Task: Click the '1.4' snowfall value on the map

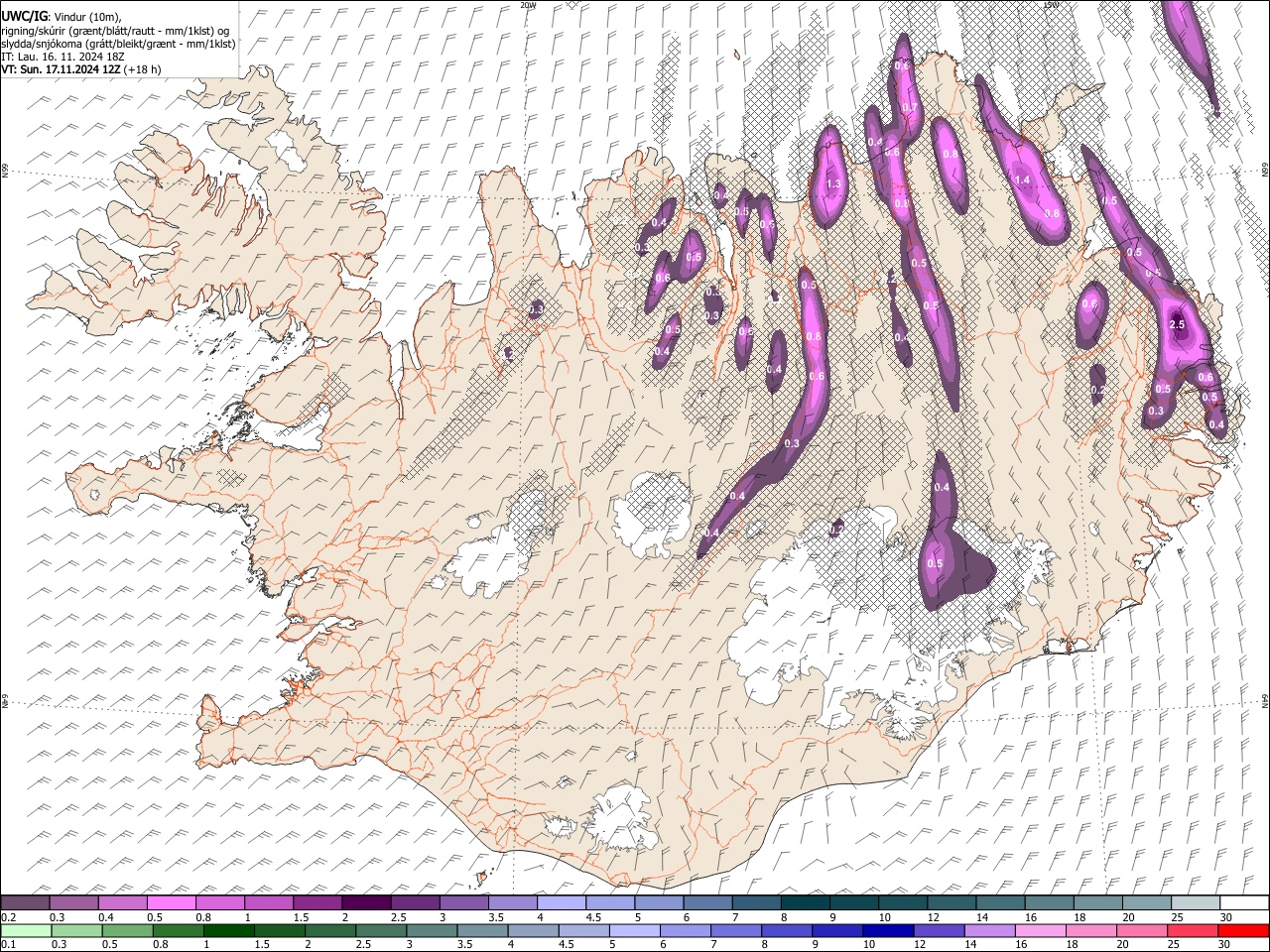Action: coord(1023,179)
